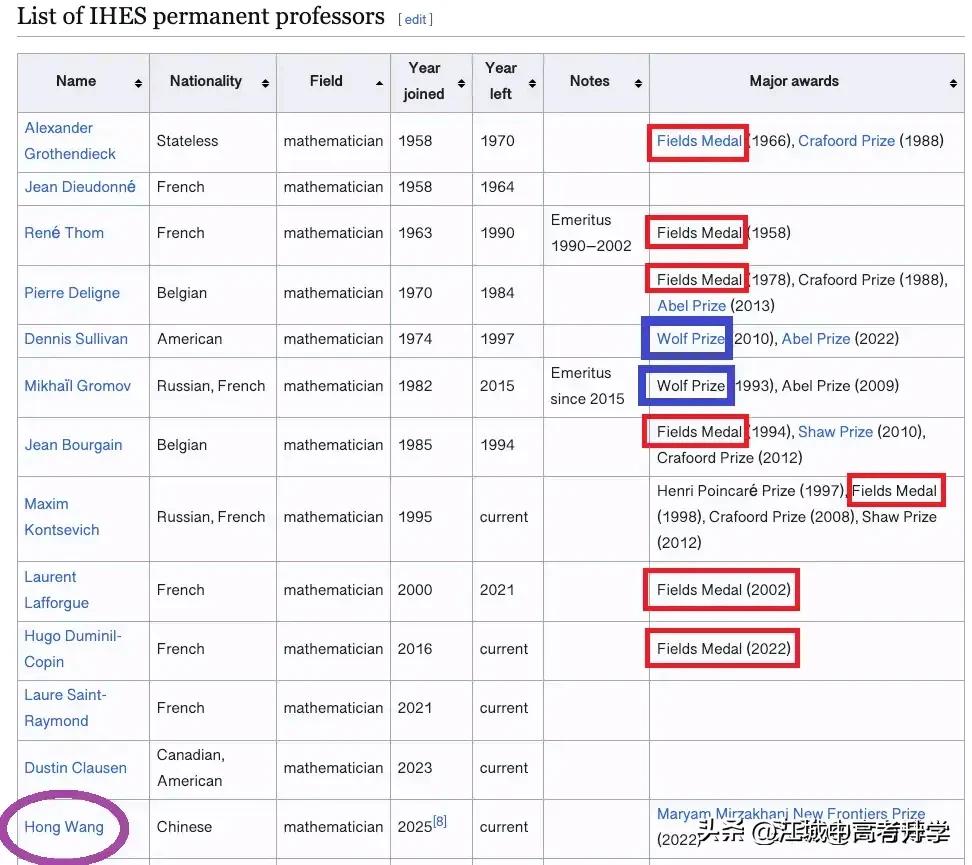Open the Mikhaïl Gromov link
Screen dimensions: 972x865
tap(77, 386)
